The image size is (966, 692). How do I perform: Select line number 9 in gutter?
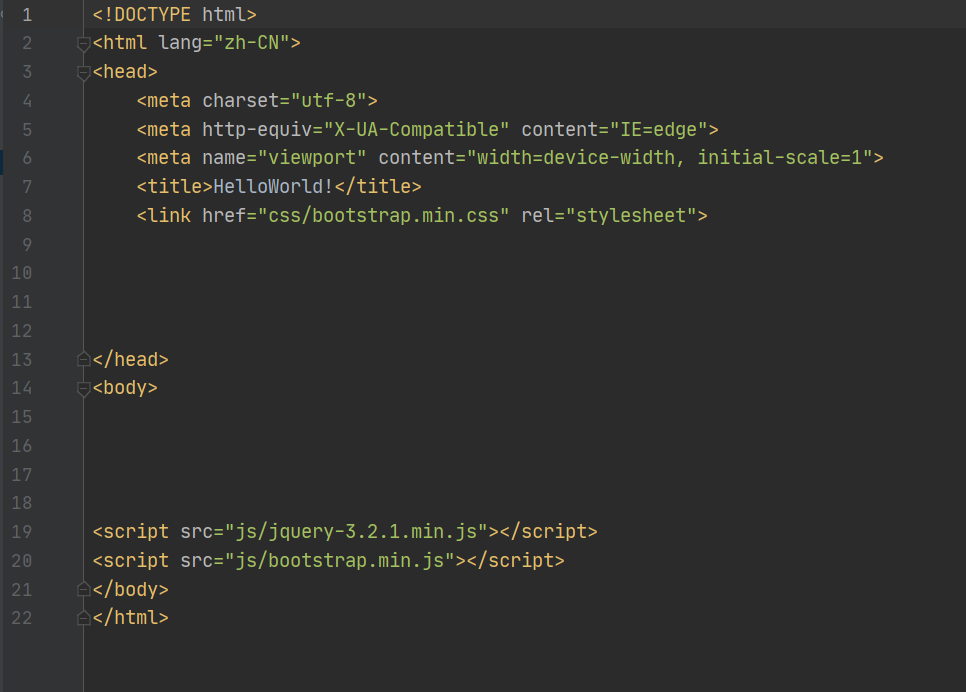27,245
